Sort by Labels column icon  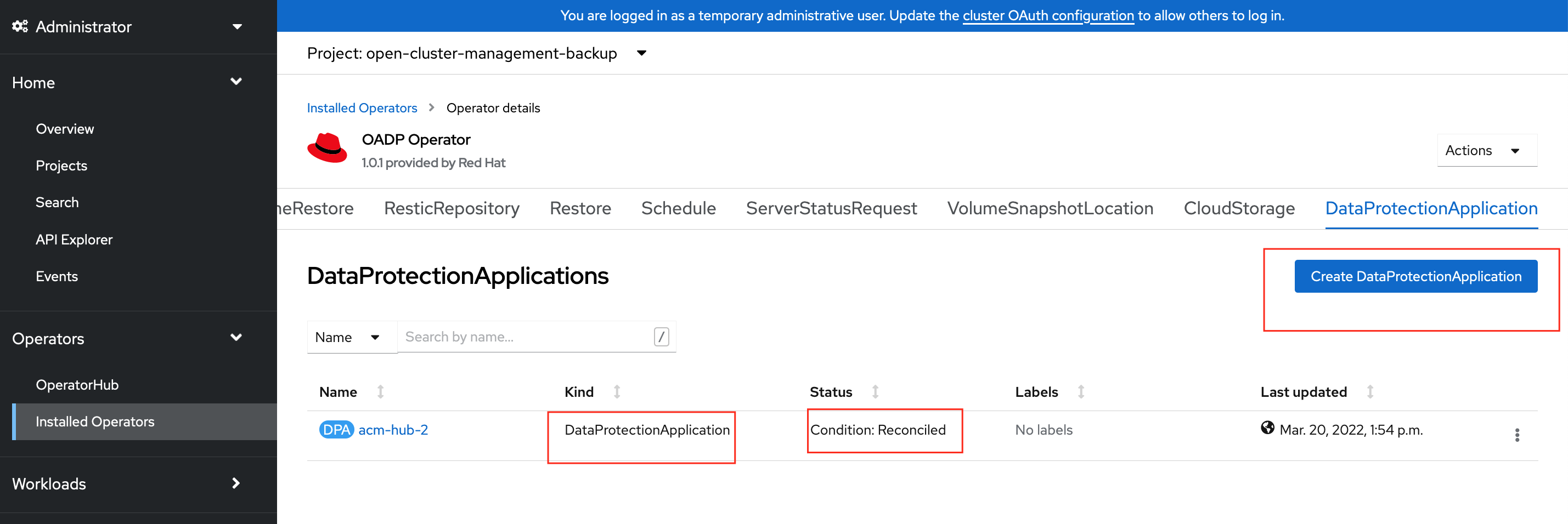pyautogui.click(x=1080, y=392)
